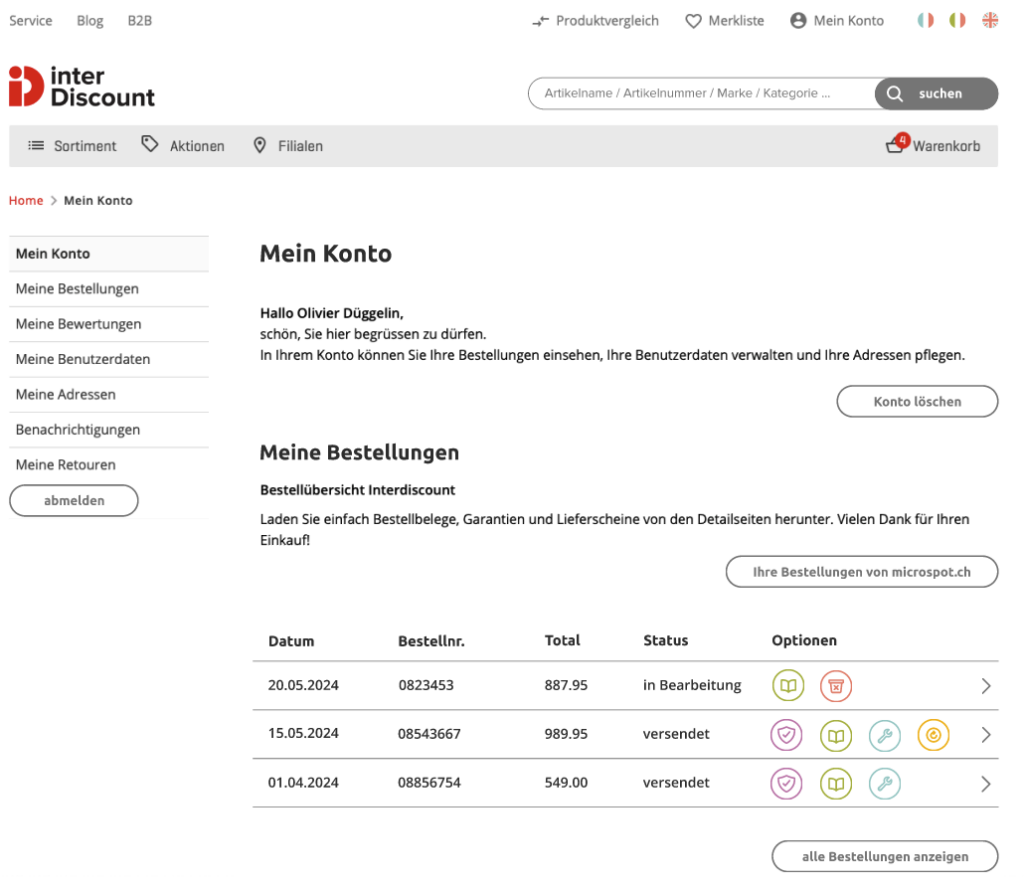Focus the Artikelname search field

click(x=702, y=93)
